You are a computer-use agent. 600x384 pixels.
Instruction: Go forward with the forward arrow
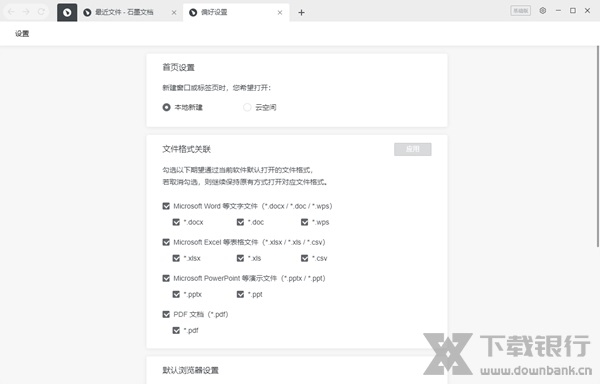tap(26, 12)
